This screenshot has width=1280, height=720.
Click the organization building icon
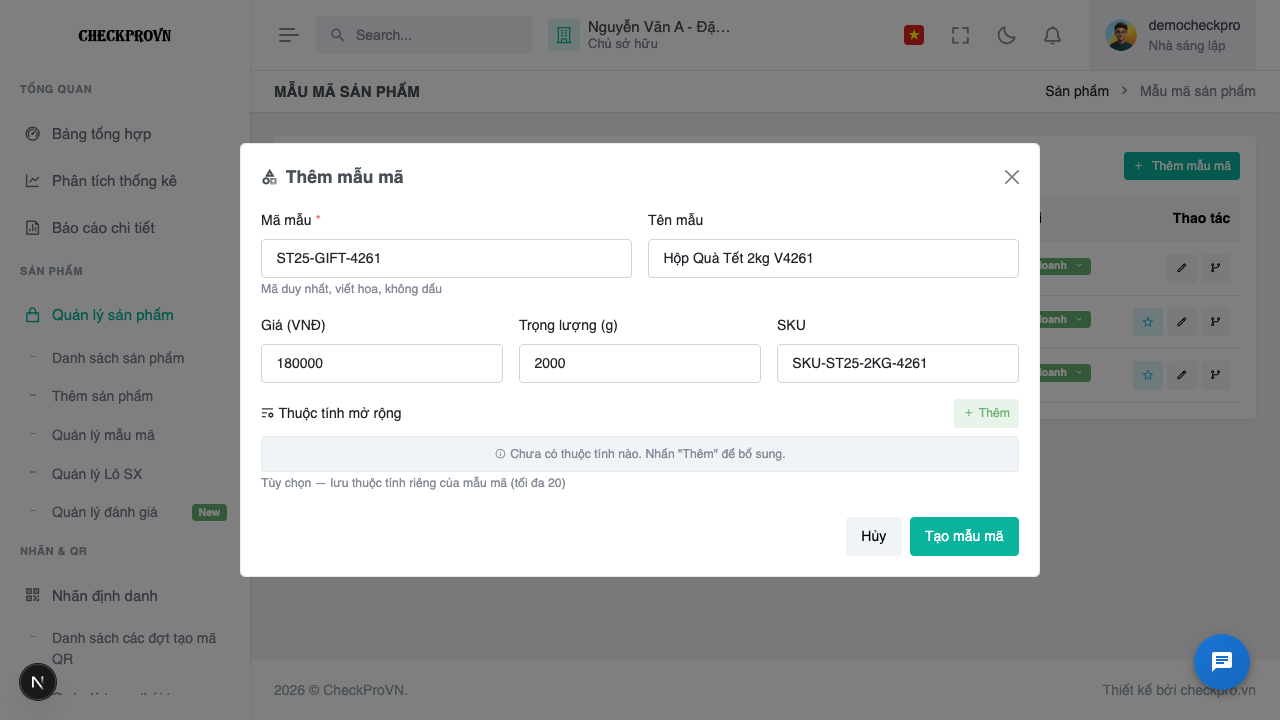pos(564,35)
